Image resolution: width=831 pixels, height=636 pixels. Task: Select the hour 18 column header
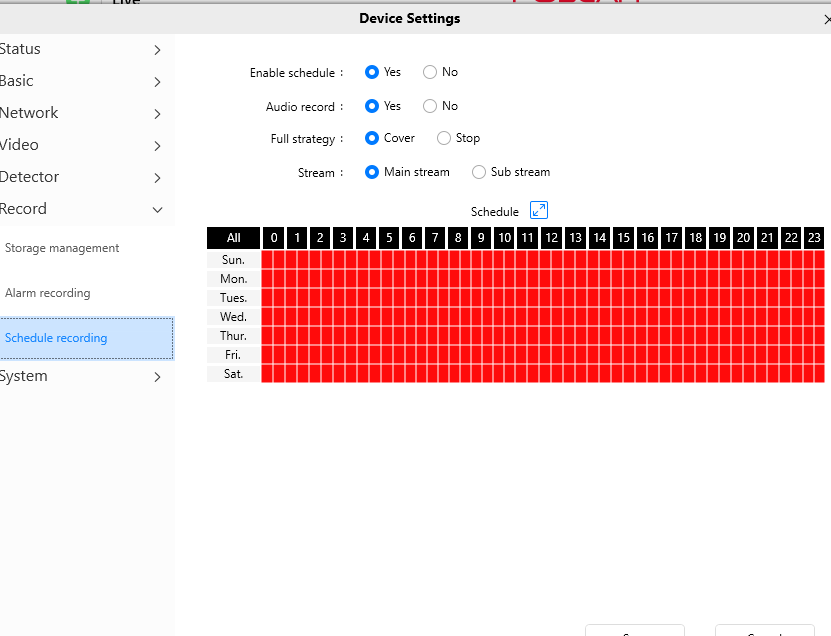click(695, 238)
